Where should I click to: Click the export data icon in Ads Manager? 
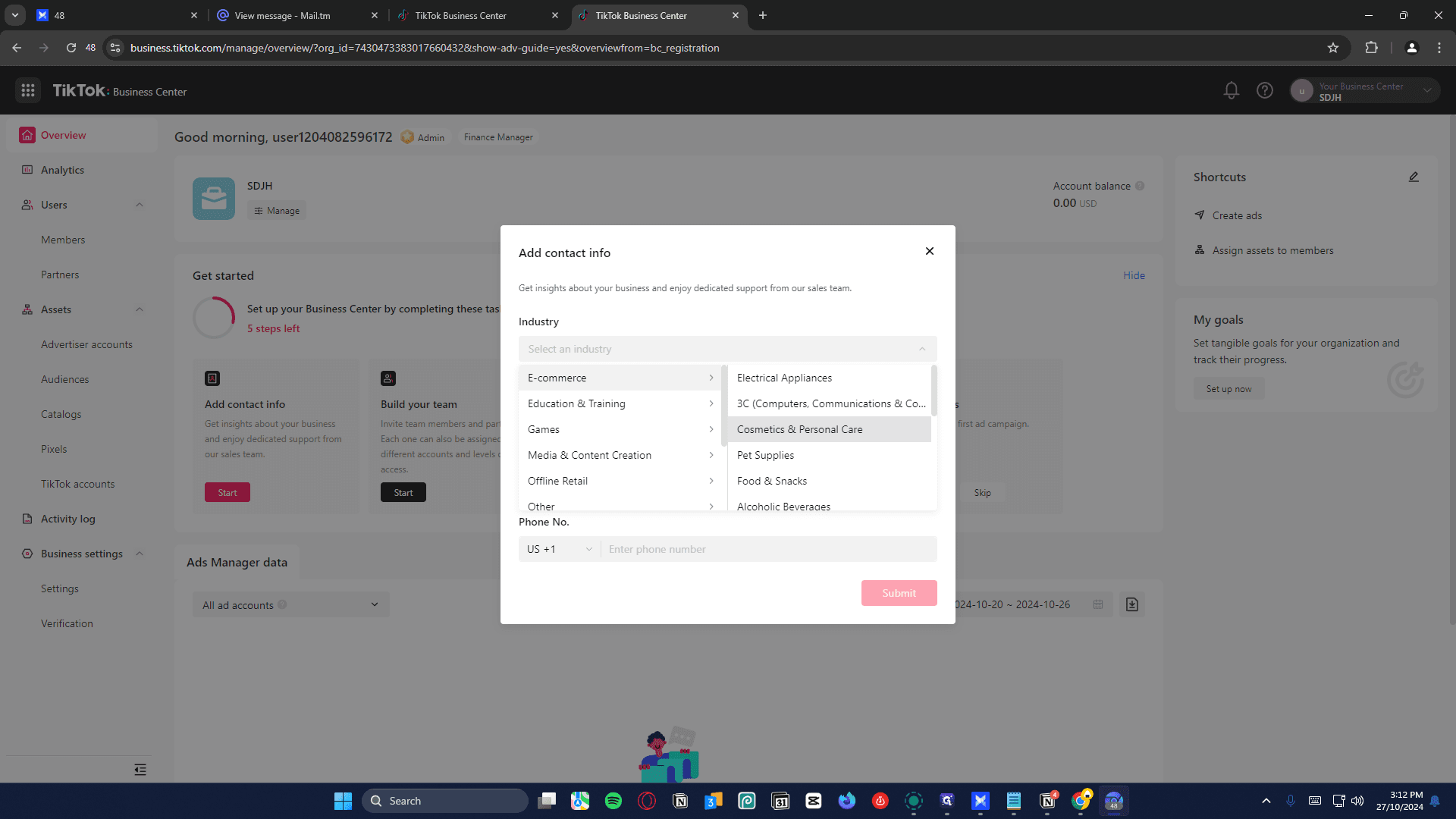coord(1132,604)
